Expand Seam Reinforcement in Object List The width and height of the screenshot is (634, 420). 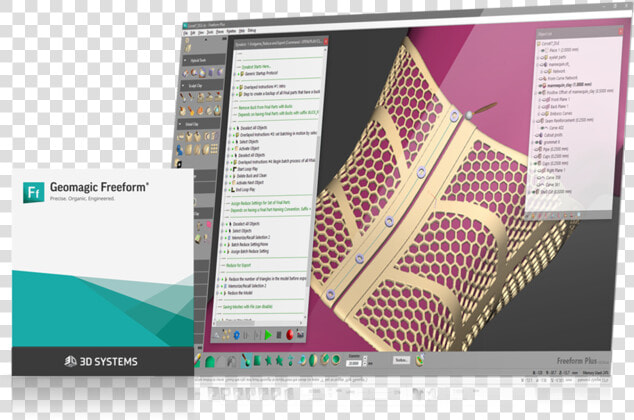coord(535,121)
